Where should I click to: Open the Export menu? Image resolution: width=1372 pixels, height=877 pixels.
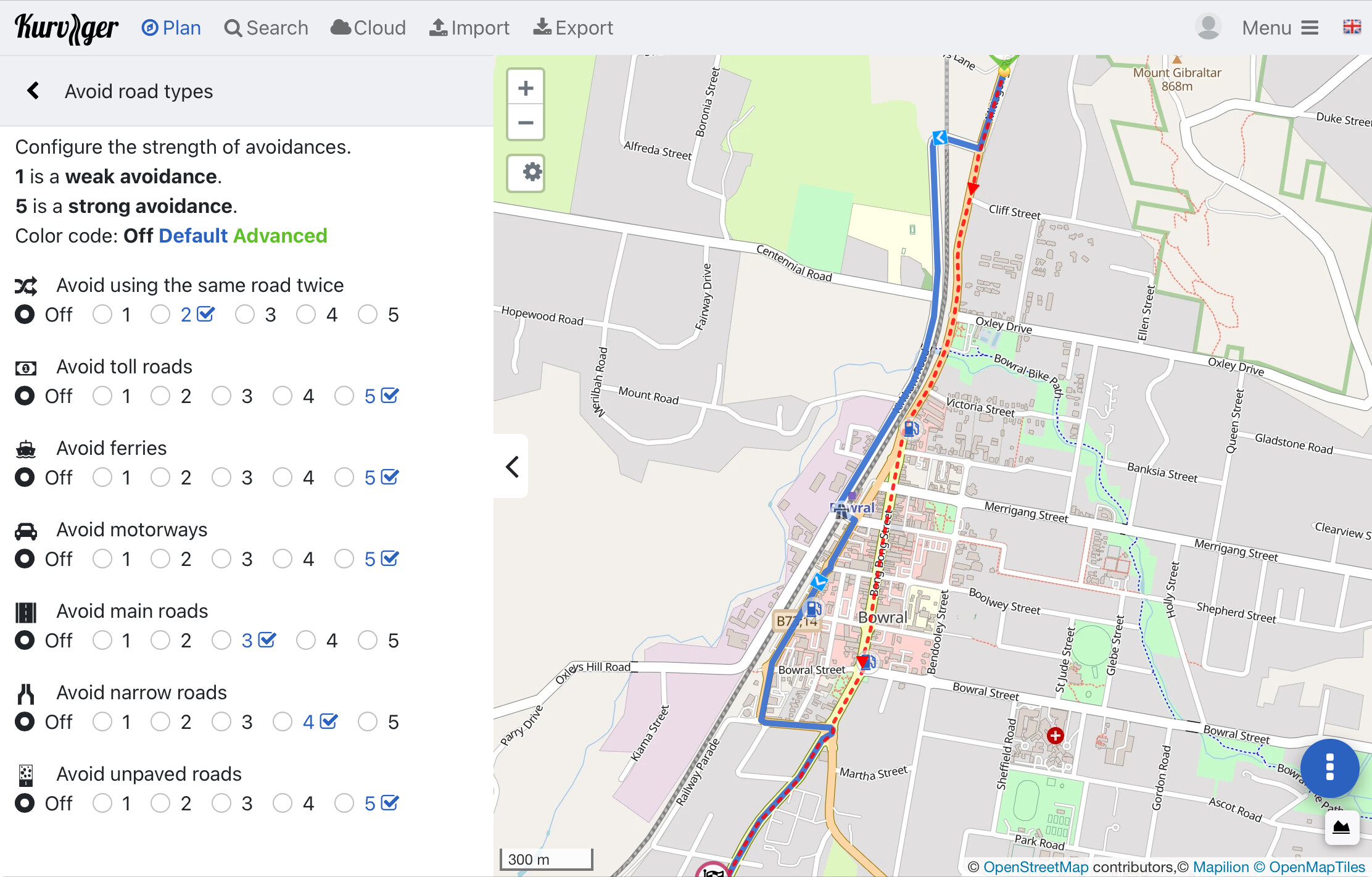tap(572, 28)
